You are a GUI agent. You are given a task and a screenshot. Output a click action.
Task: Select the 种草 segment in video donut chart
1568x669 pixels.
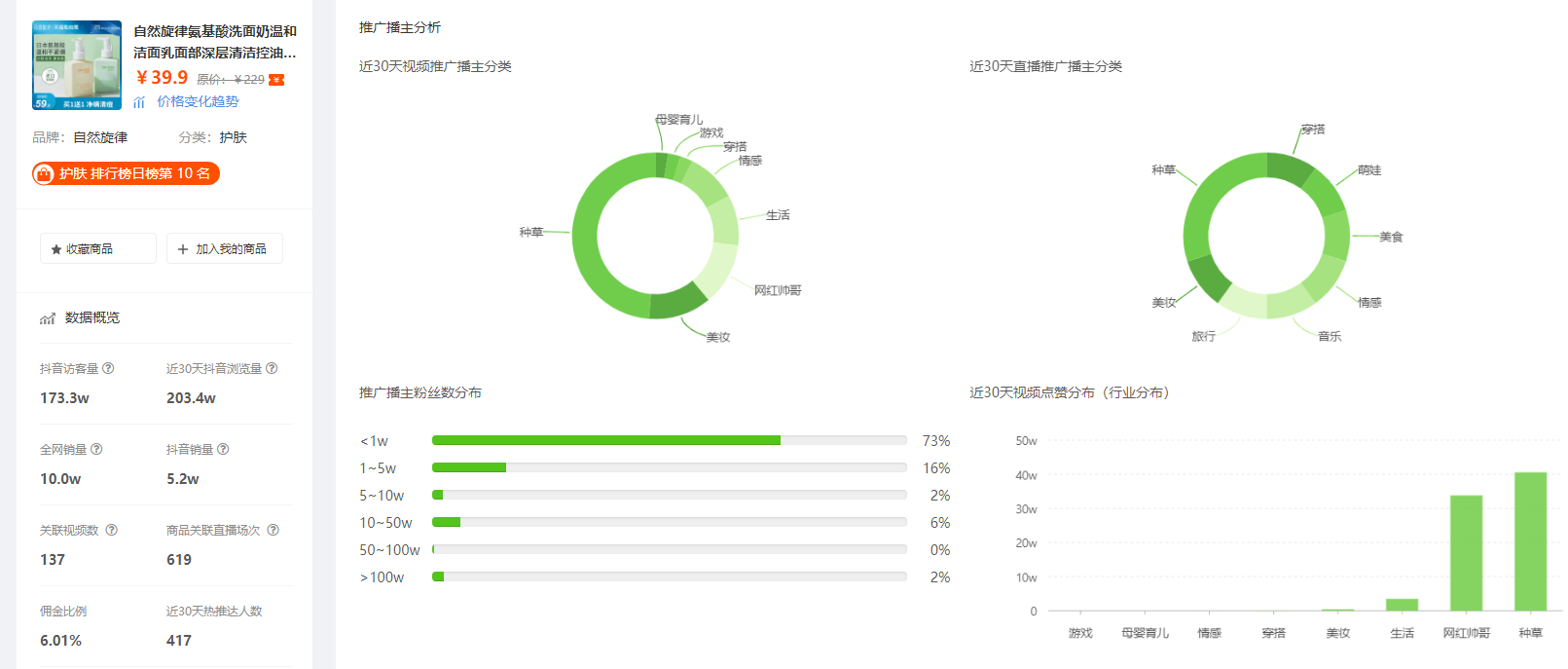click(586, 234)
